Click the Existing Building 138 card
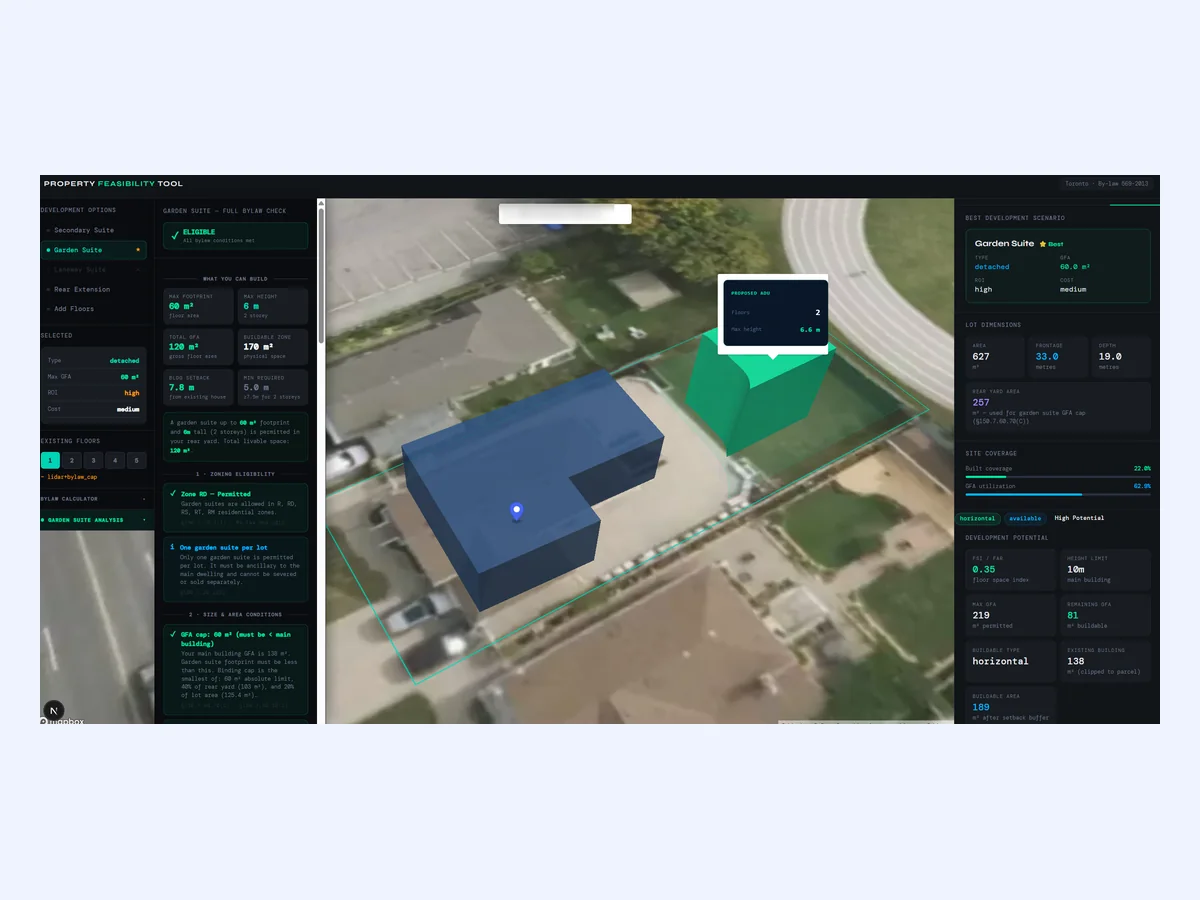The width and height of the screenshot is (1200, 900). tap(1105, 661)
